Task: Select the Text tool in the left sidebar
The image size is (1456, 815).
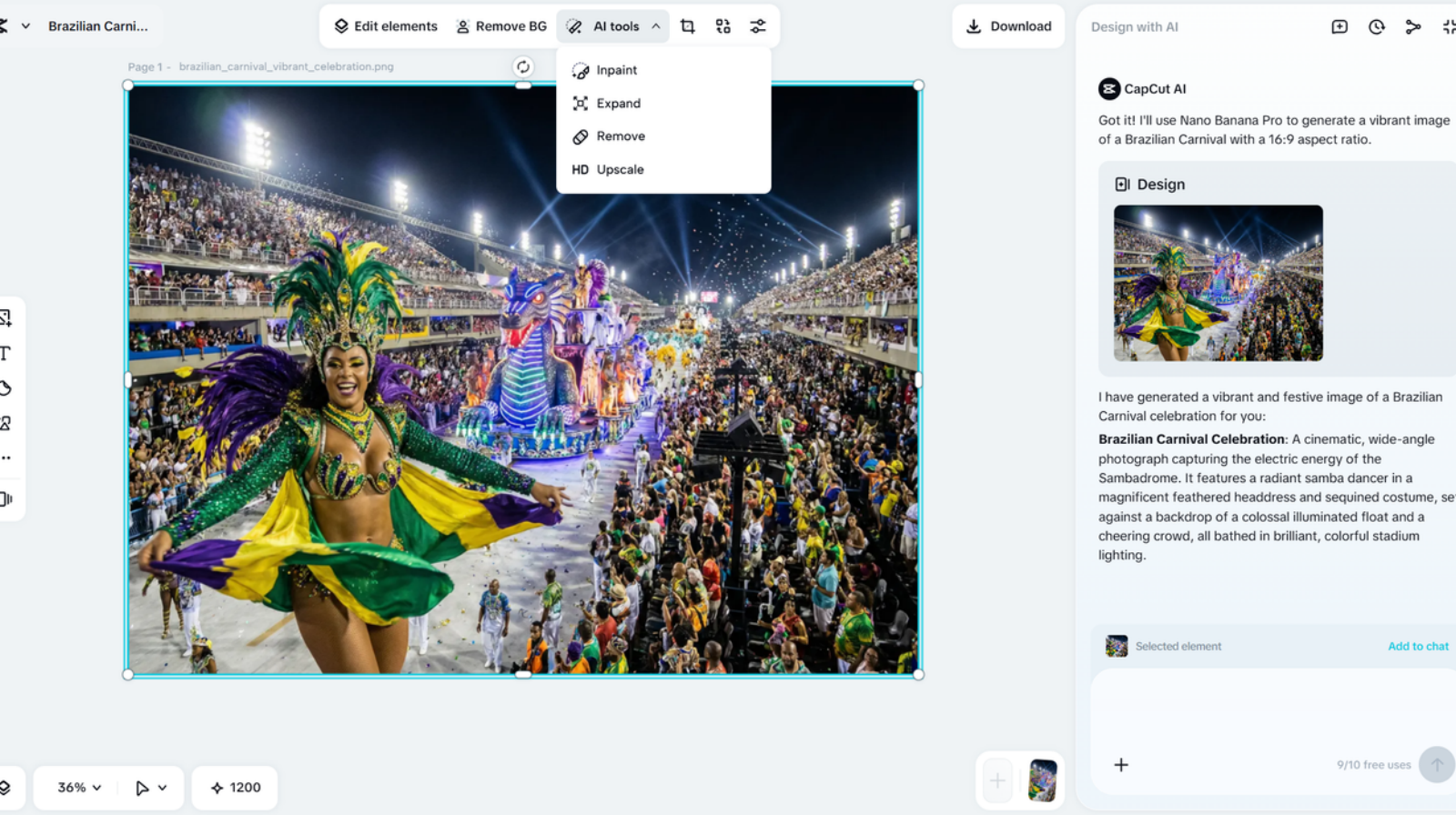Action: [x=5, y=353]
